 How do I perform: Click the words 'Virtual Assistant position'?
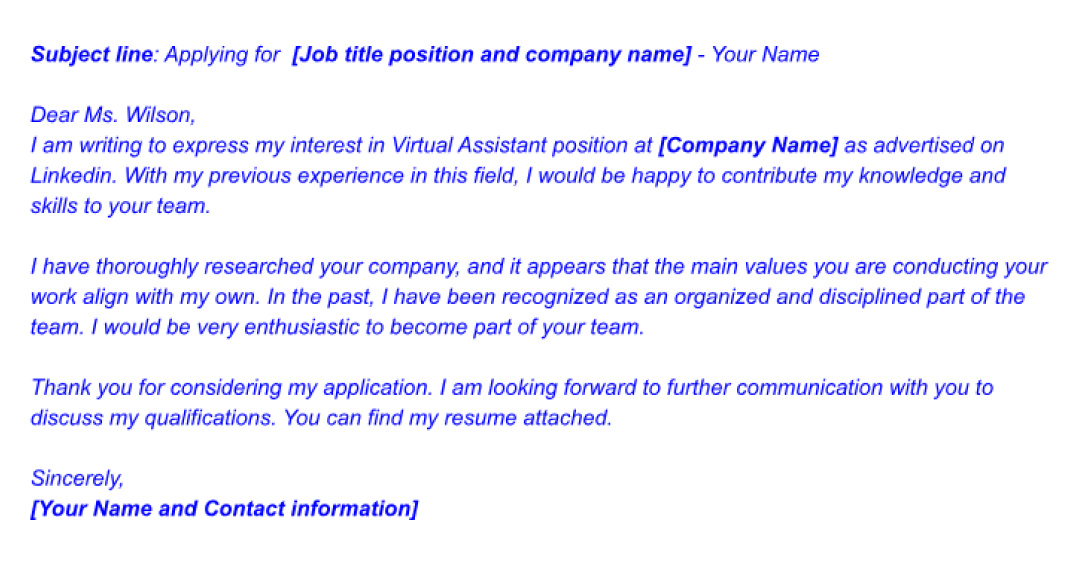point(521,145)
